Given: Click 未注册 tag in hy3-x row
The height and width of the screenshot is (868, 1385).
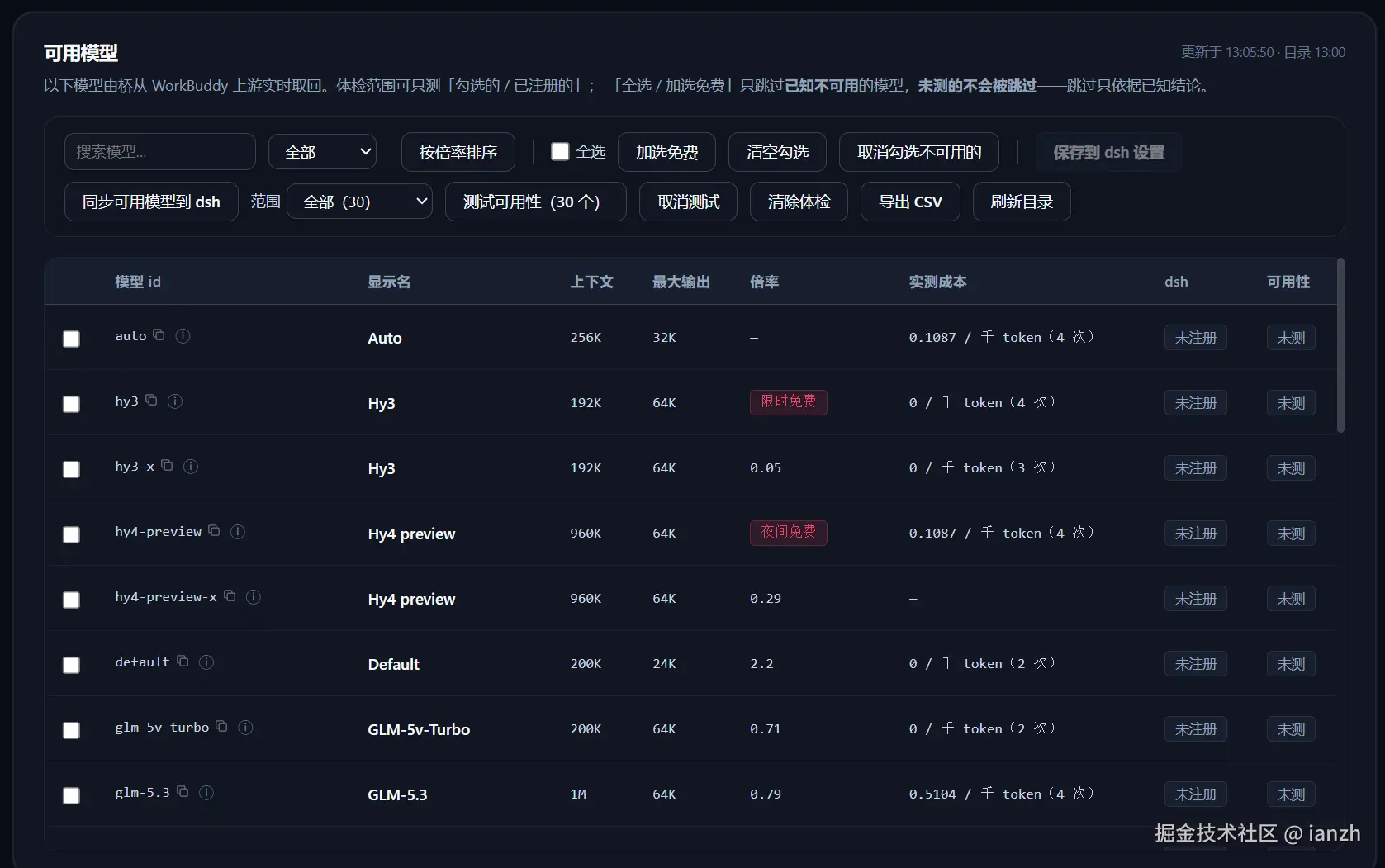Looking at the screenshot, I should [x=1196, y=468].
